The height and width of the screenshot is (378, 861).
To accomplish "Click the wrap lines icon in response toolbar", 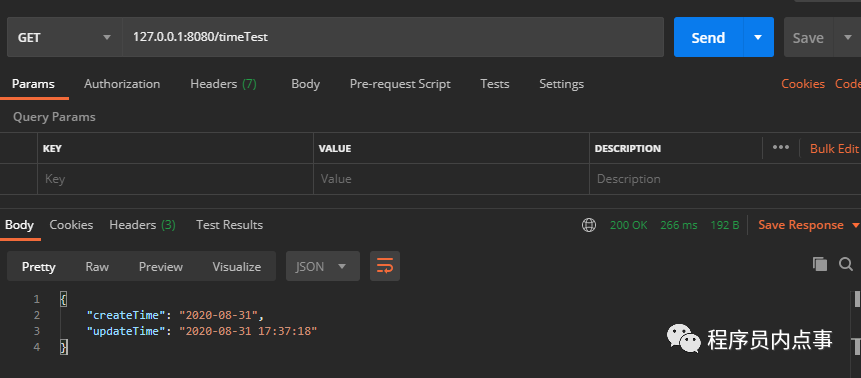I will coord(384,266).
